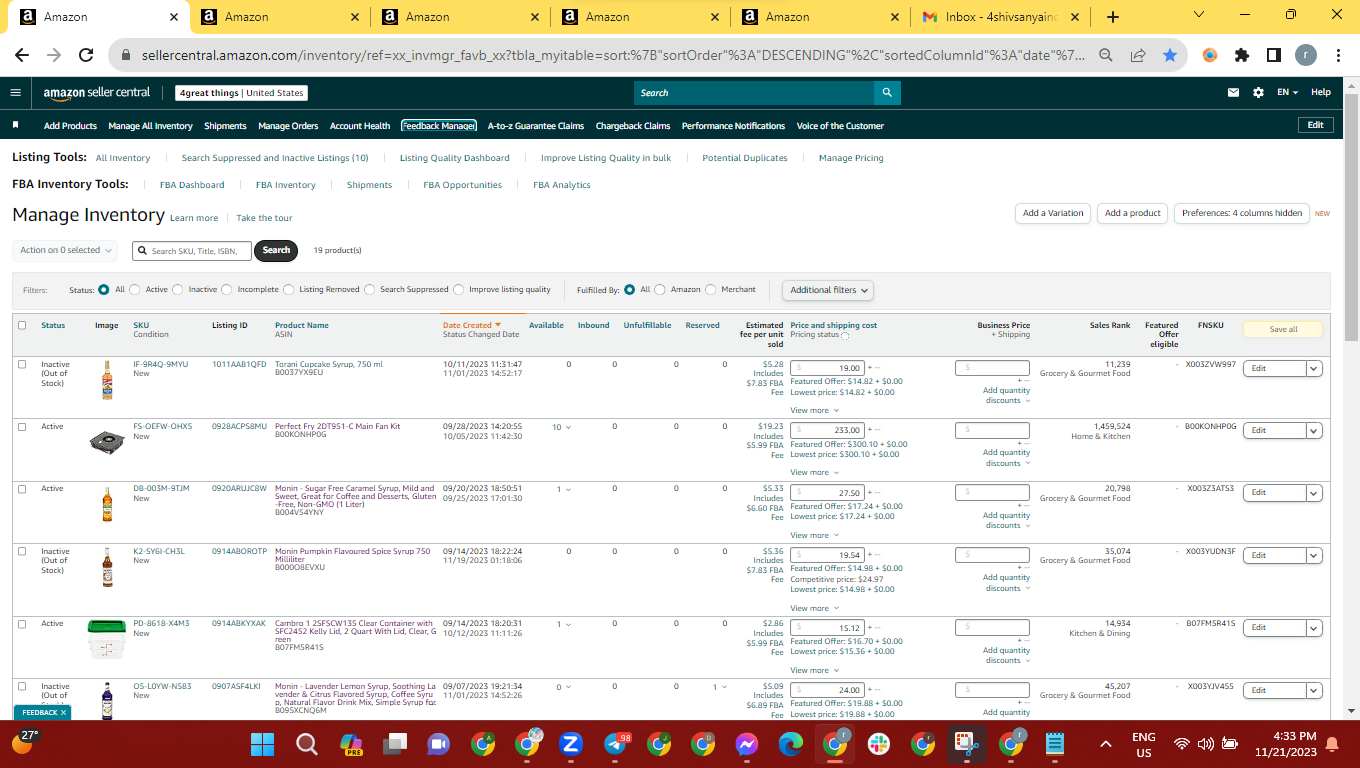This screenshot has width=1360, height=768.
Task: Tick the select-all checkbox in the table header
Action: pos(22,325)
